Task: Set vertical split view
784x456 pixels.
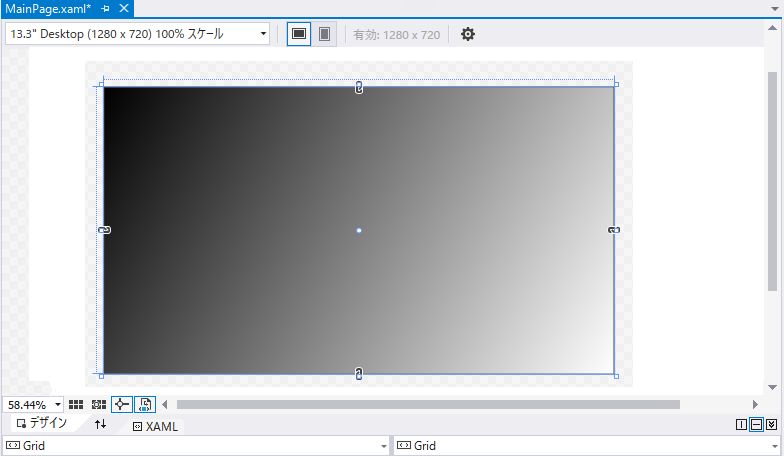Action: coord(741,424)
